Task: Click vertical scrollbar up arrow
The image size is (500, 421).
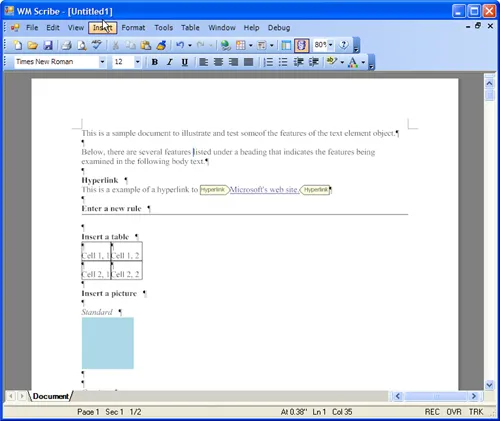Action: point(489,83)
